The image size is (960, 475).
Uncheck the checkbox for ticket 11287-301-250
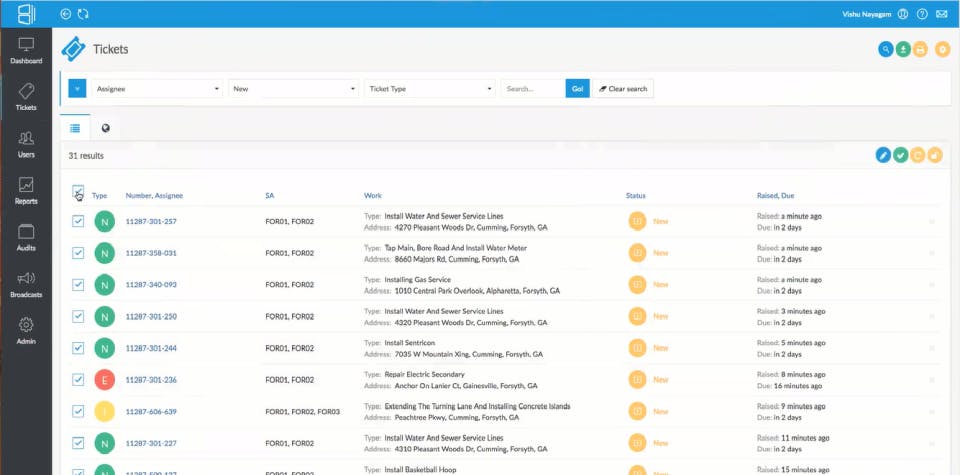[78, 316]
